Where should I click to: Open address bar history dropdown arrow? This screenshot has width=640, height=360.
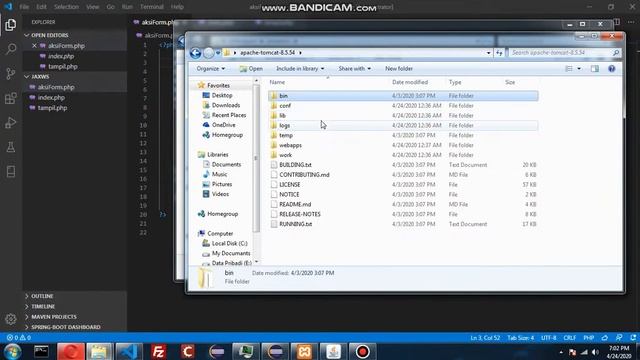pos(488,53)
